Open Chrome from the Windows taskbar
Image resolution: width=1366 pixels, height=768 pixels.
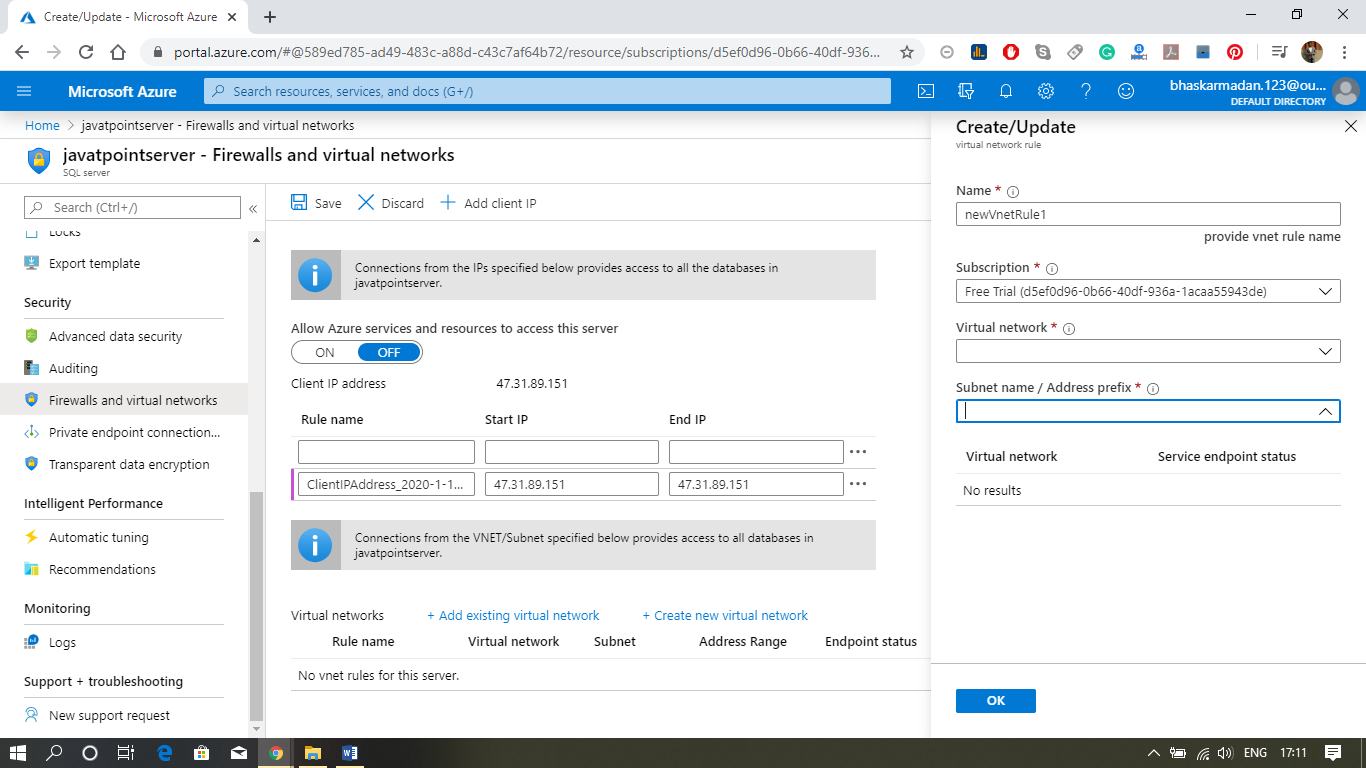276,753
